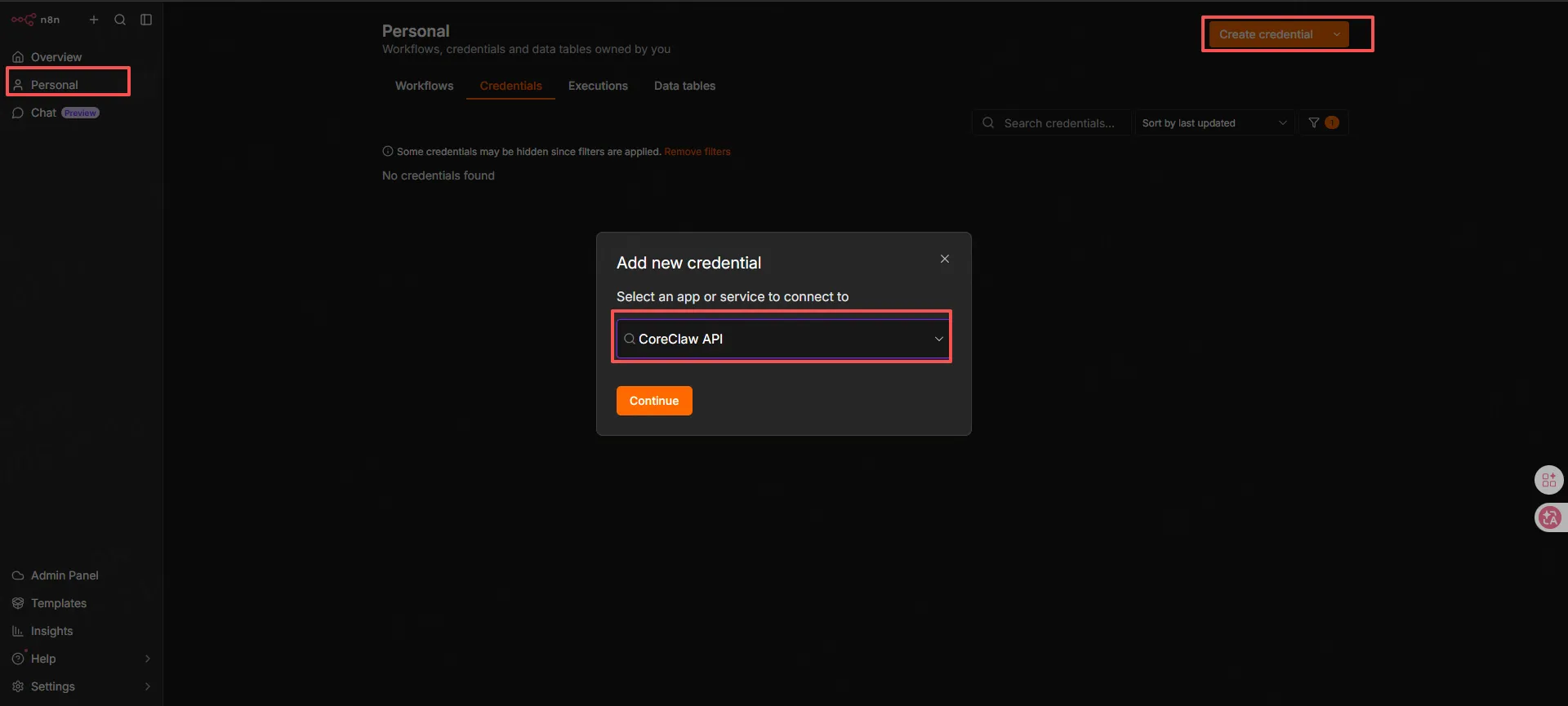1568x706 pixels.
Task: Click the Insights bar chart icon
Action: pyautogui.click(x=18, y=631)
